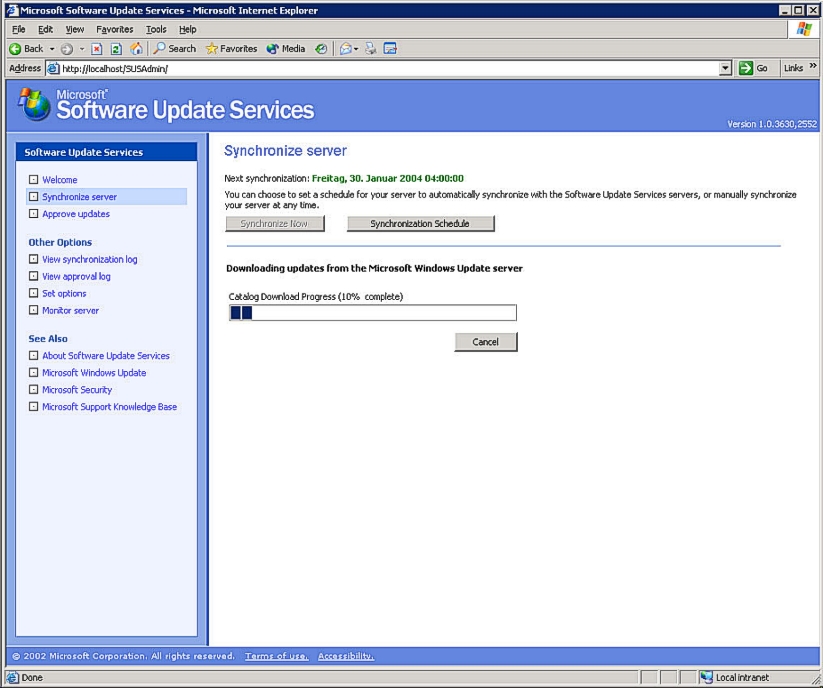Click the Catalog Download progress bar

coord(373,313)
